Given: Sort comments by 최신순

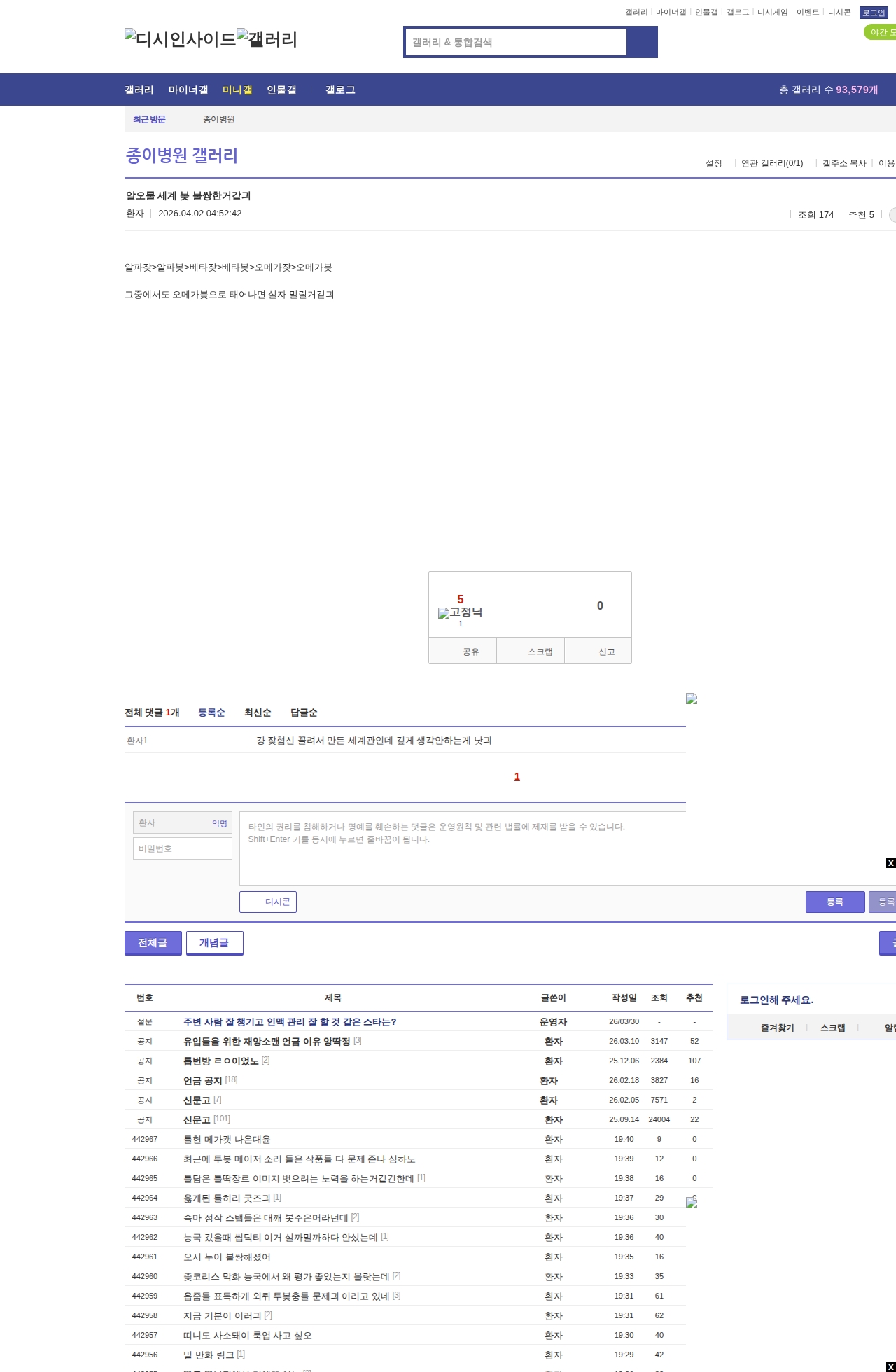Looking at the screenshot, I should click(x=258, y=713).
